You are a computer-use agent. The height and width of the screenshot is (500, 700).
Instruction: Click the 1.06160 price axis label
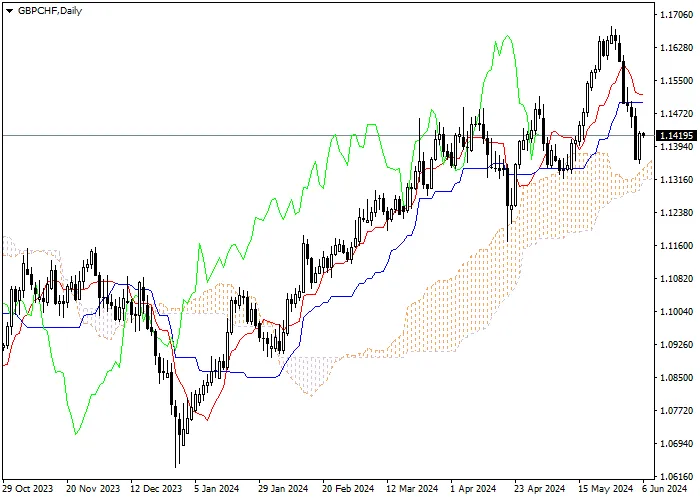676,476
